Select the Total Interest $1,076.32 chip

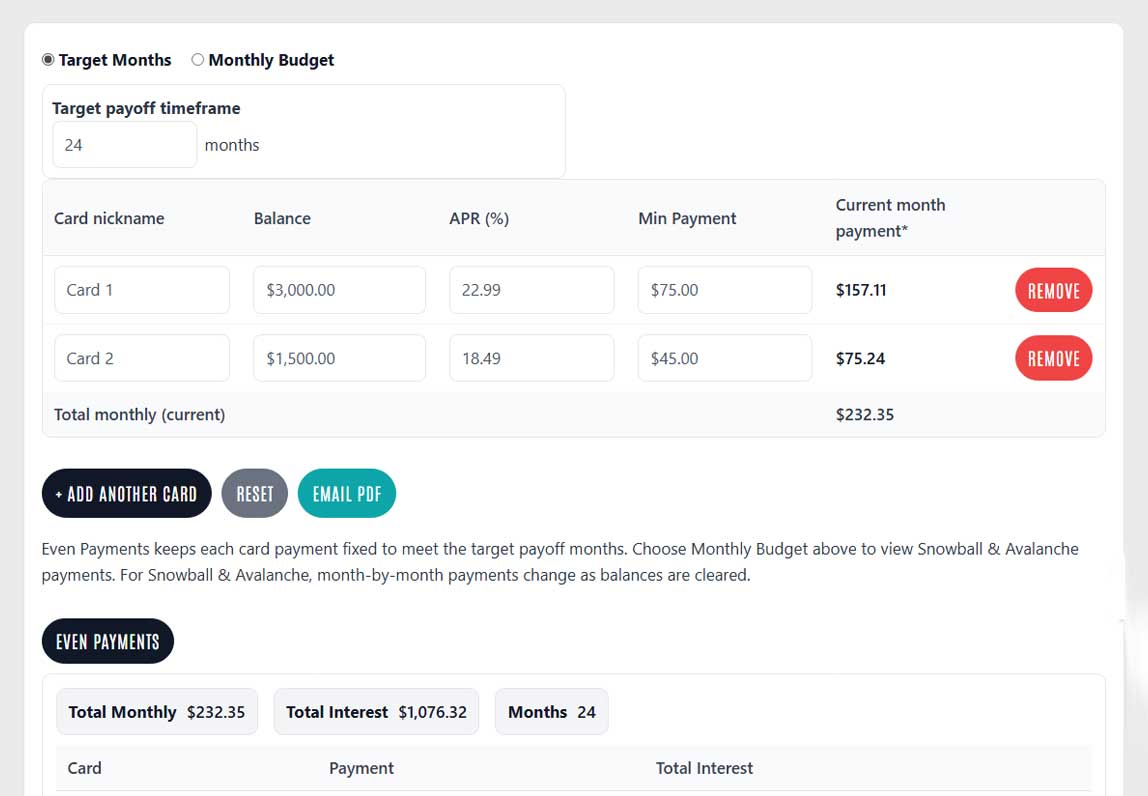[376, 711]
